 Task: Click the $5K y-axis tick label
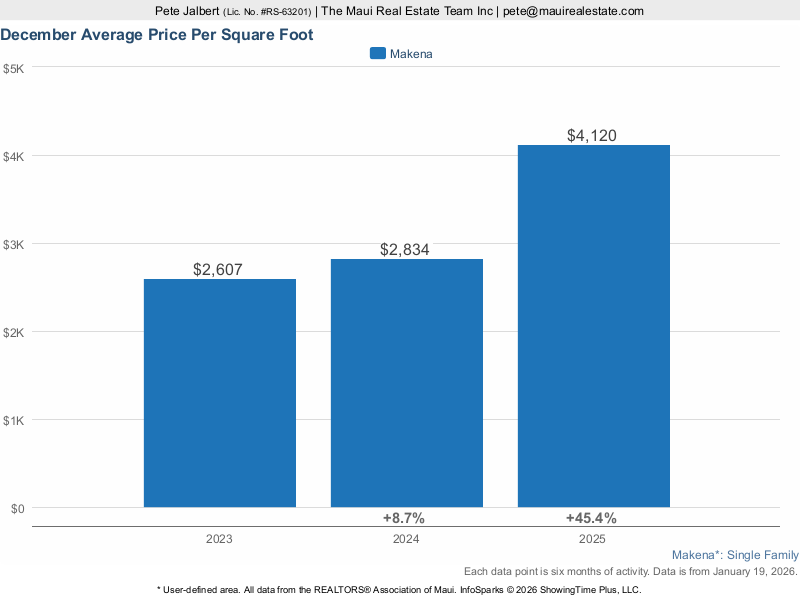point(14,68)
